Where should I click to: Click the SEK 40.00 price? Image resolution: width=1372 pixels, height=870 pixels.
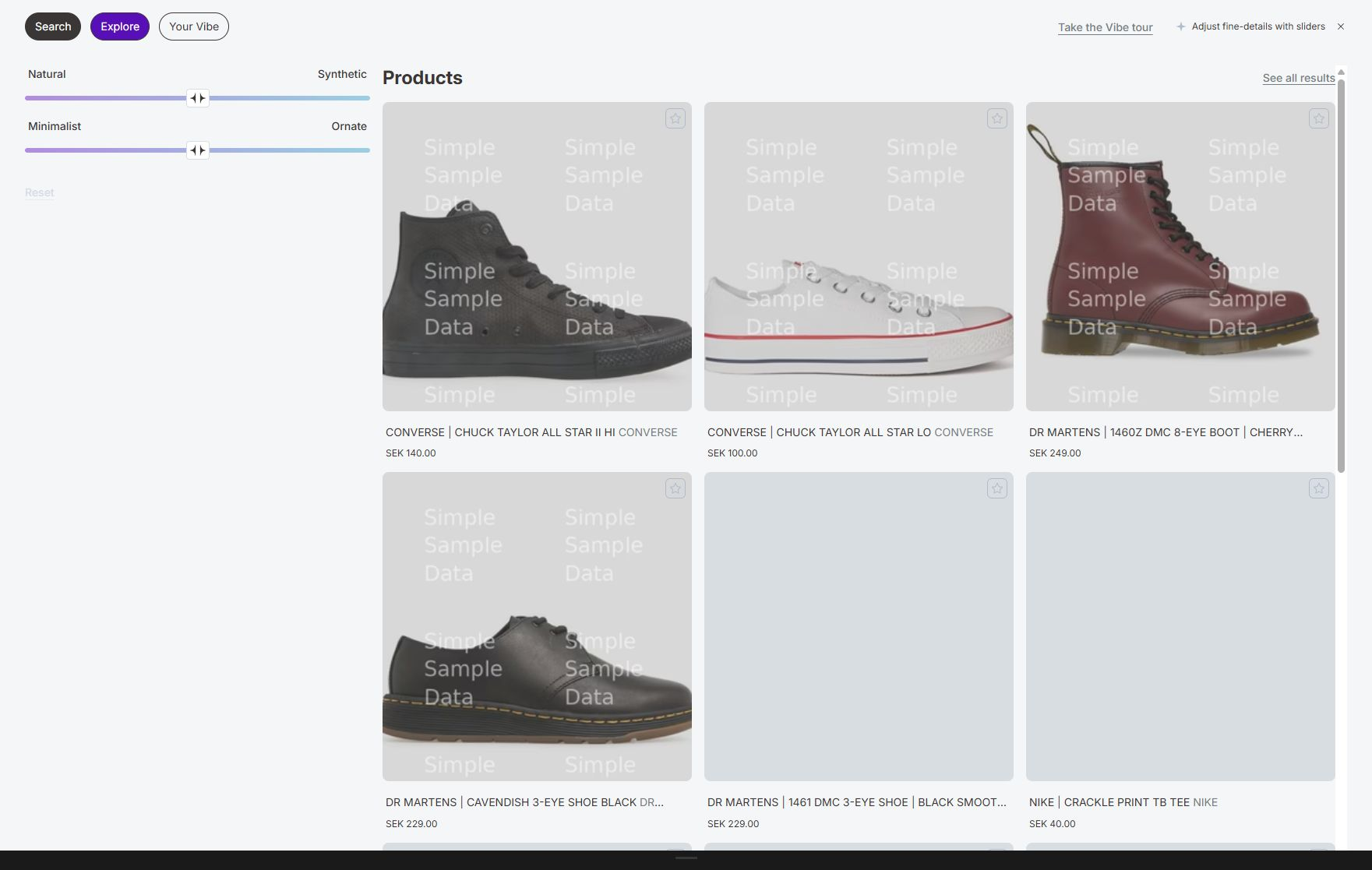[x=1052, y=824]
